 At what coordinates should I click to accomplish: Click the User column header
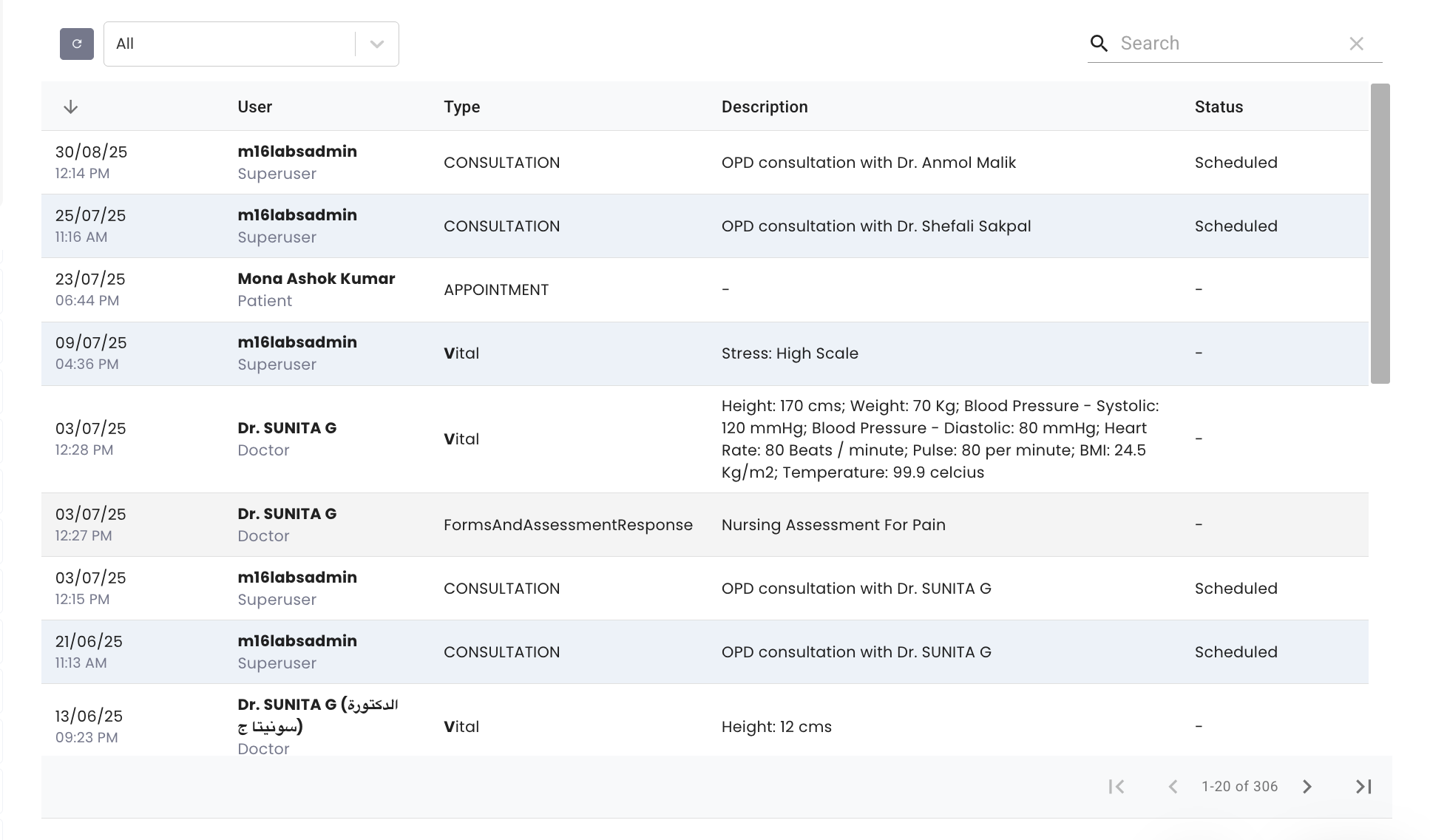click(x=254, y=107)
